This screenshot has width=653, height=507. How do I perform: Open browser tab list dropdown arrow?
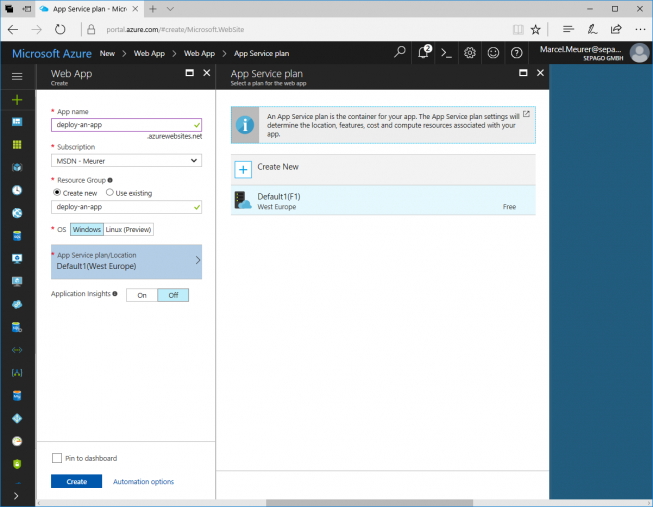click(x=170, y=9)
